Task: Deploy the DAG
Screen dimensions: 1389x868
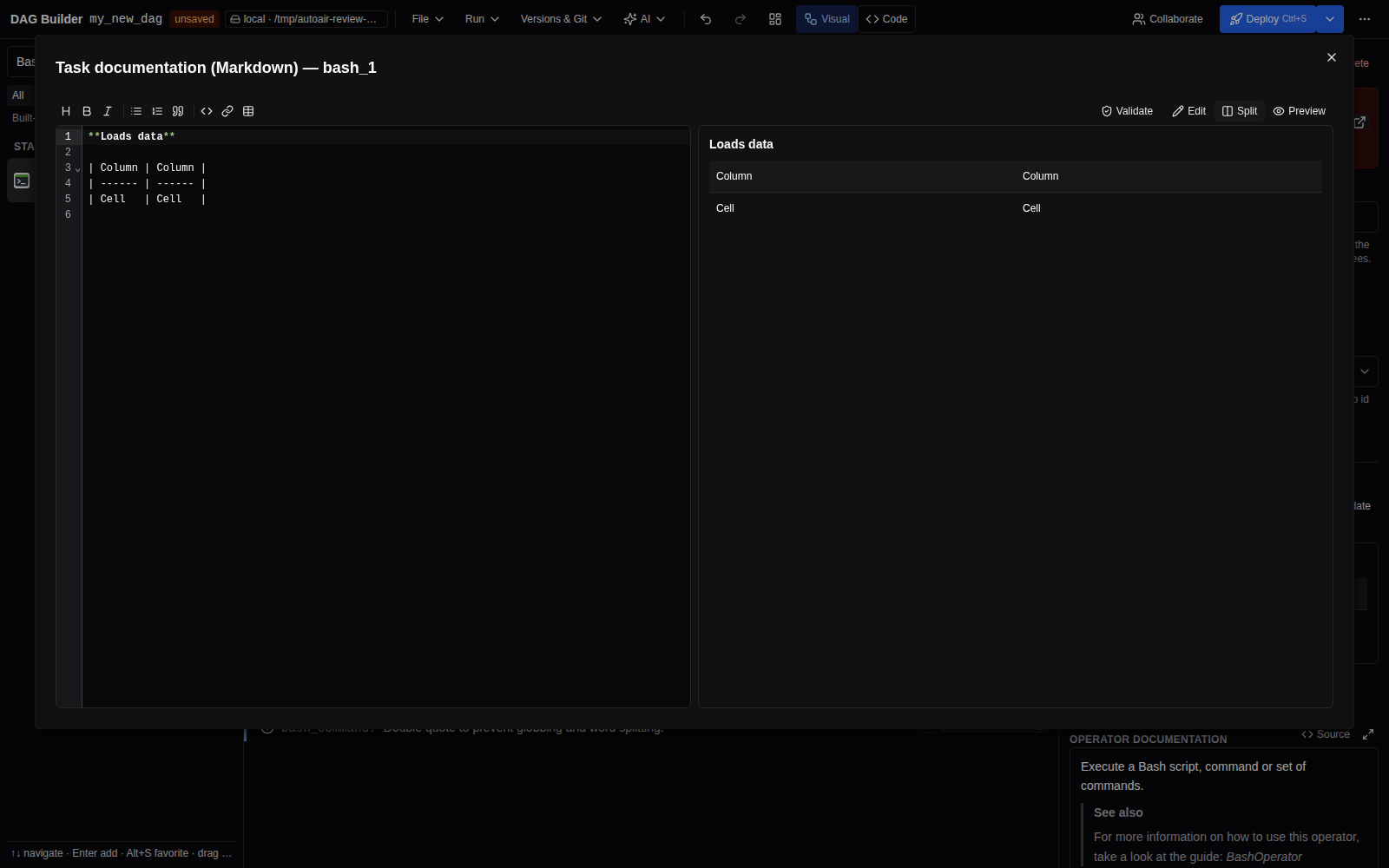Action: 1267,19
